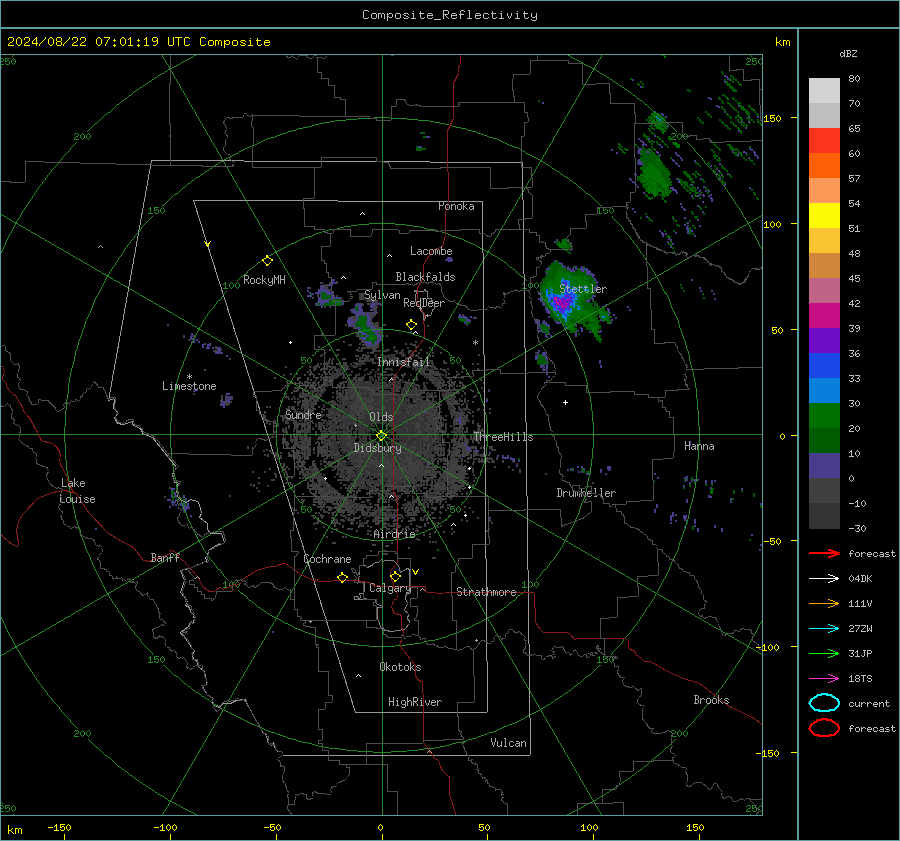Click the Lake Louise label
Image resolution: width=900 pixels, height=841 pixels.
[x=77, y=491]
